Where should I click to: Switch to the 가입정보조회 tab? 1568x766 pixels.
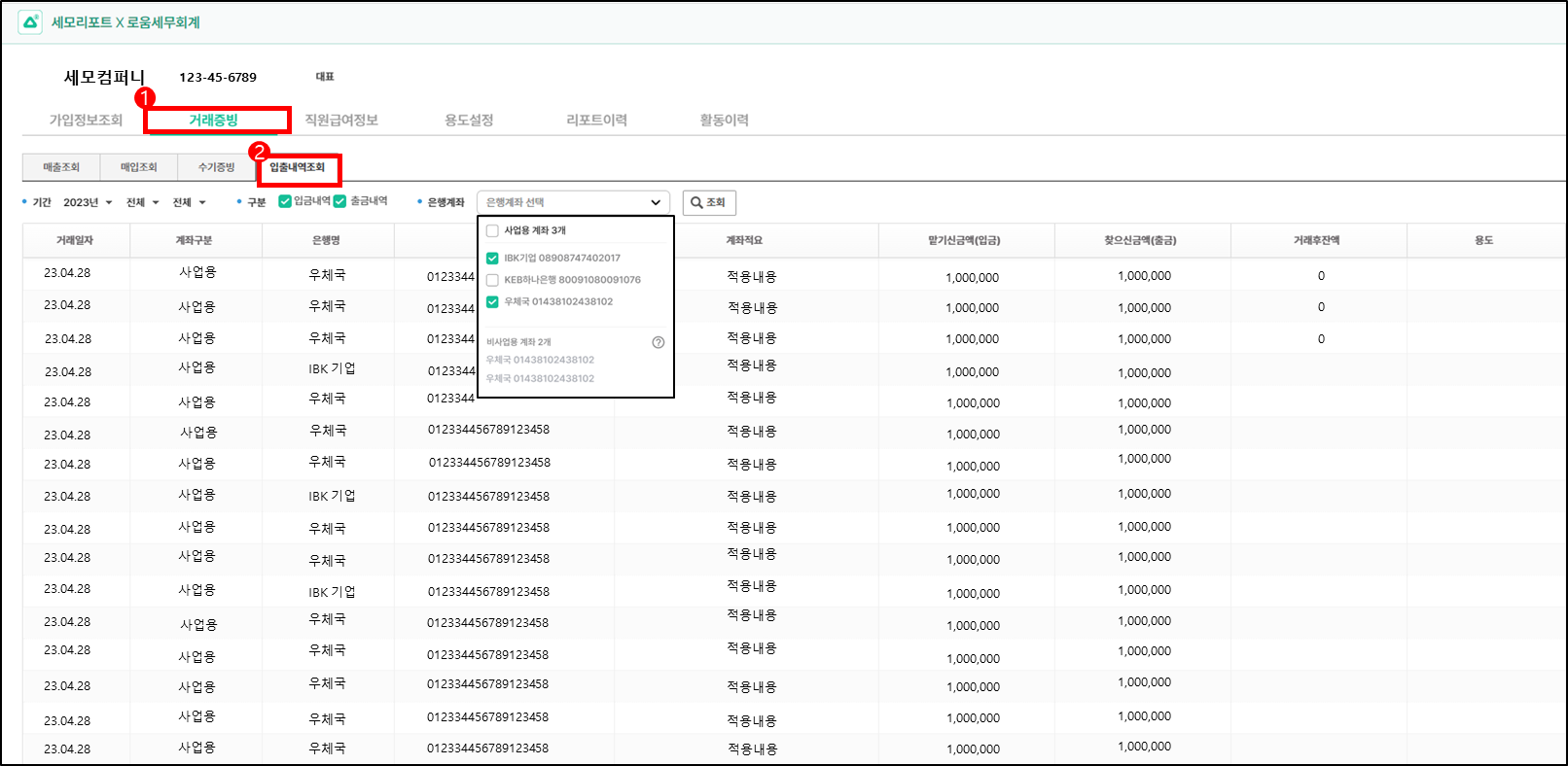tap(86, 121)
